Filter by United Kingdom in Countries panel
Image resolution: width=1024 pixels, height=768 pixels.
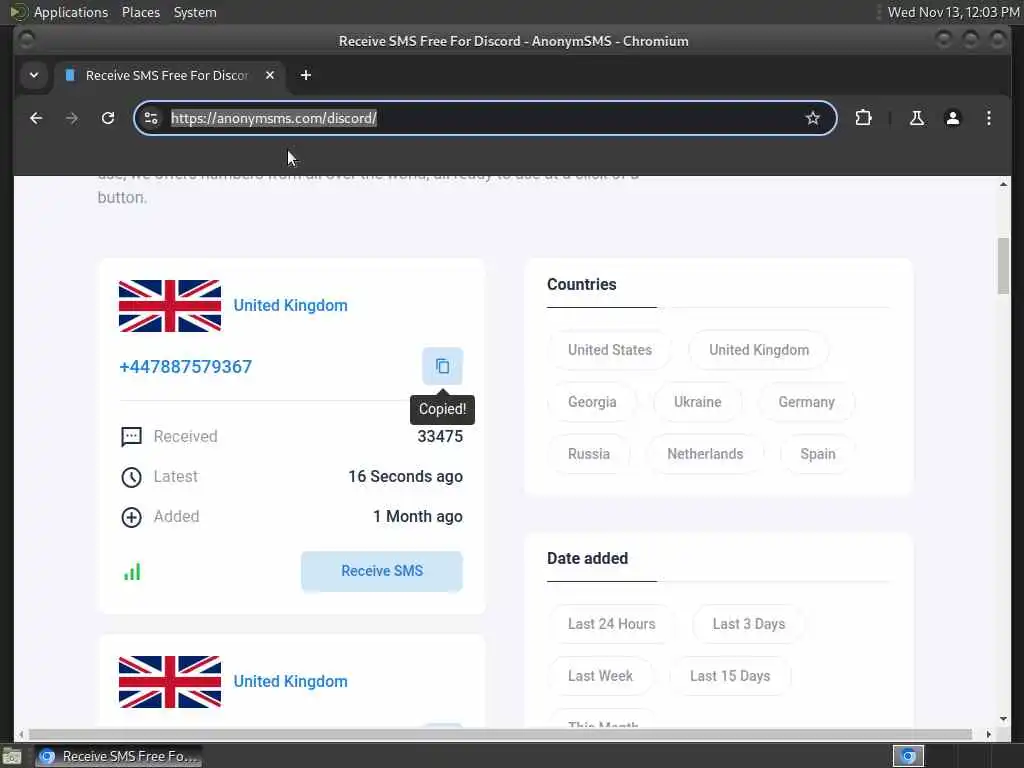click(759, 350)
